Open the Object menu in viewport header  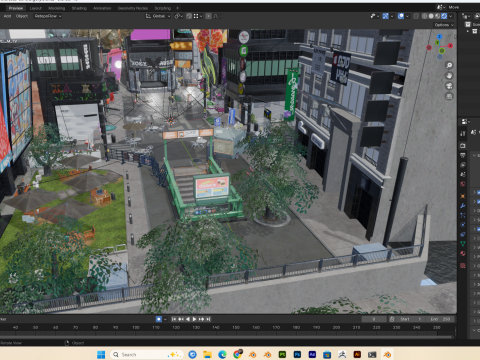click(x=22, y=16)
